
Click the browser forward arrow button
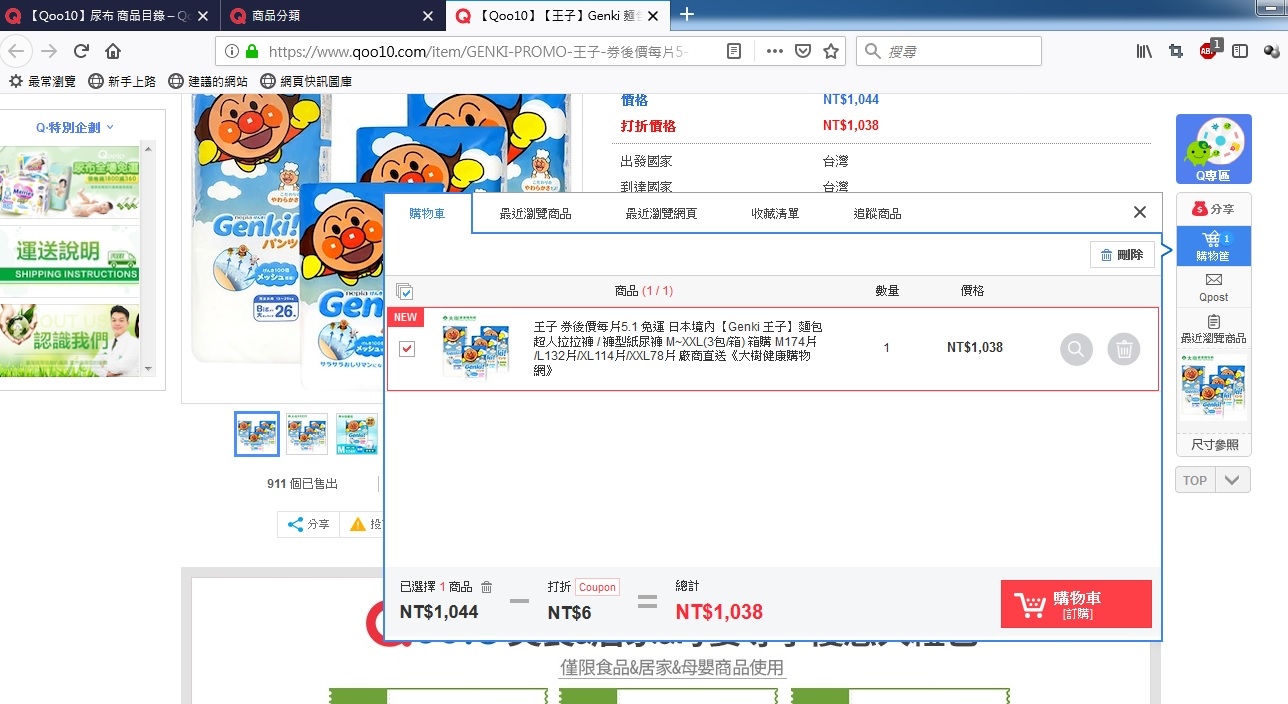click(49, 51)
